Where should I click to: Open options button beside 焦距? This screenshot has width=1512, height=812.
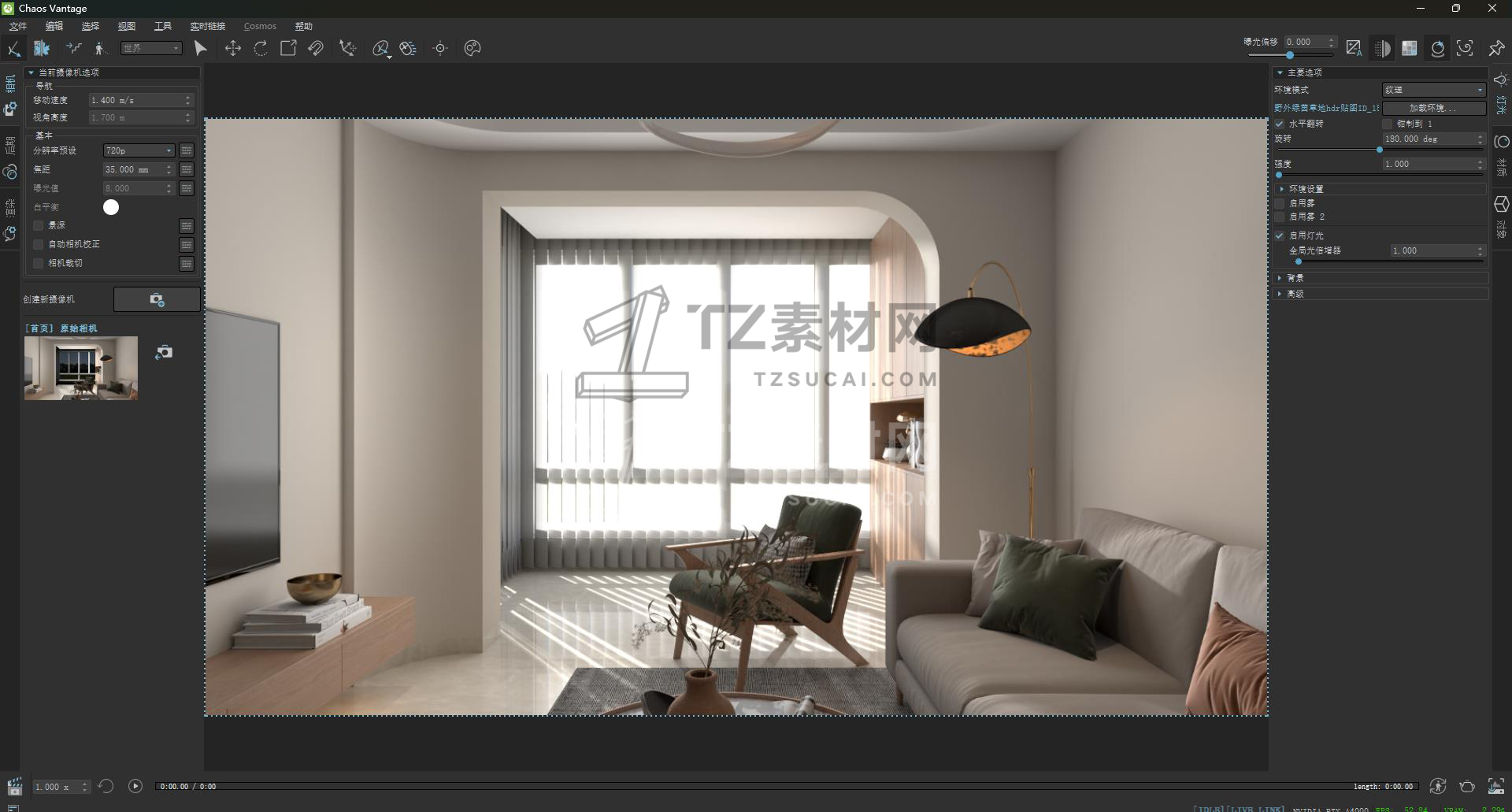[187, 169]
